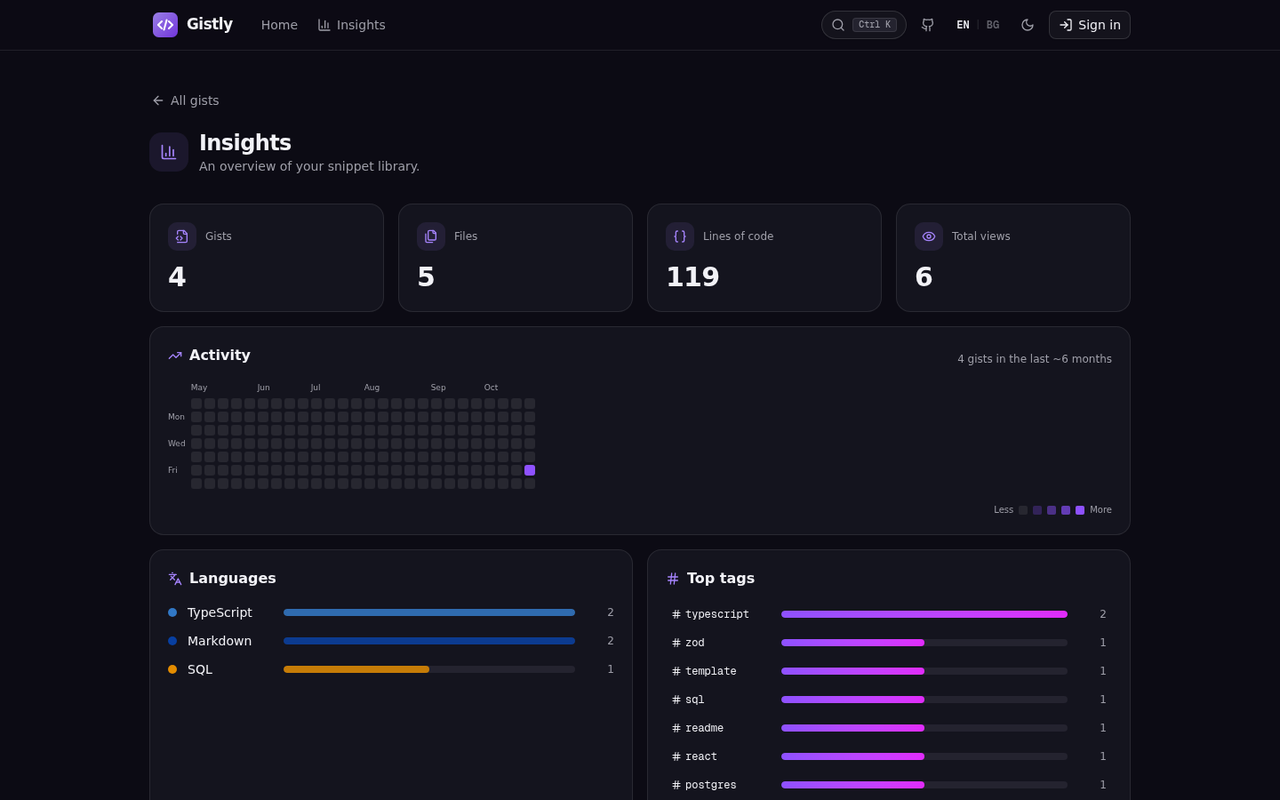
Task: Toggle dark mode with moon icon
Action: point(1027,25)
